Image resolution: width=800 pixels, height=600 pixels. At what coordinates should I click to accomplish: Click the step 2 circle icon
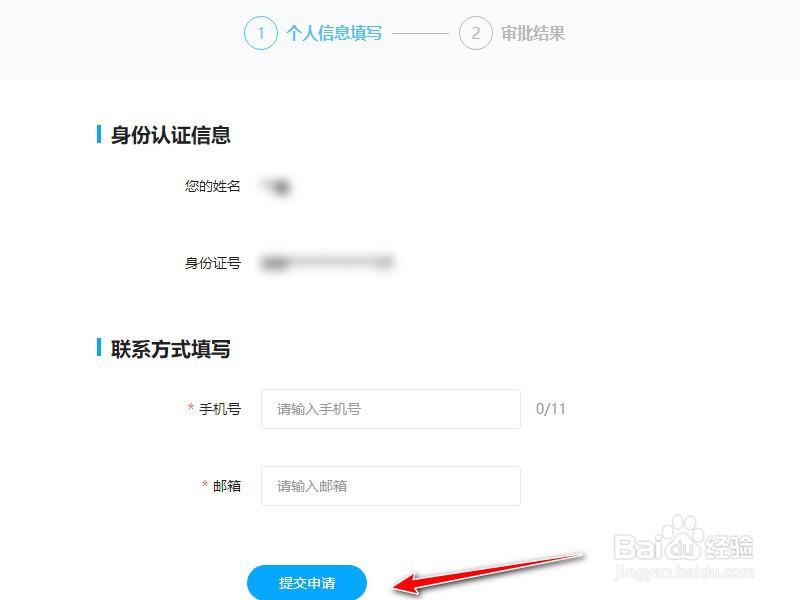pos(476,33)
